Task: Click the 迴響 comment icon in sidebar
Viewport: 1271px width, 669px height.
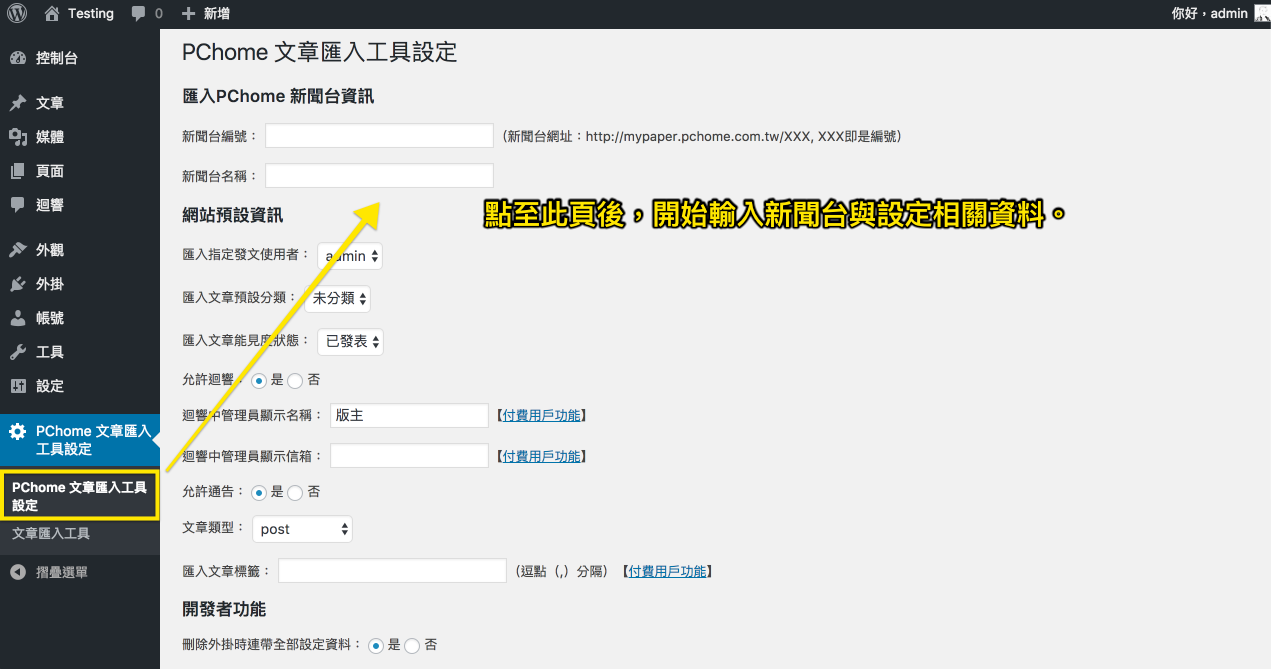Action: coord(18,205)
